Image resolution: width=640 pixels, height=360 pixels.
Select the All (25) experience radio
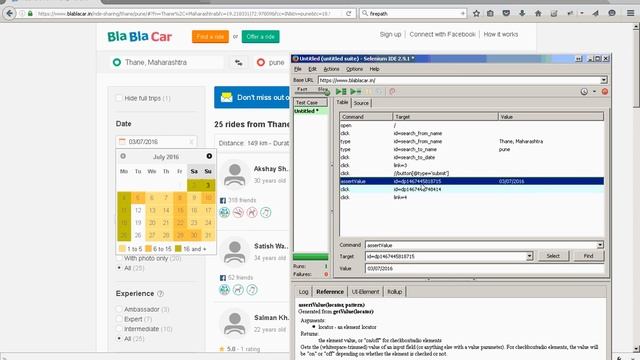[x=119, y=339]
